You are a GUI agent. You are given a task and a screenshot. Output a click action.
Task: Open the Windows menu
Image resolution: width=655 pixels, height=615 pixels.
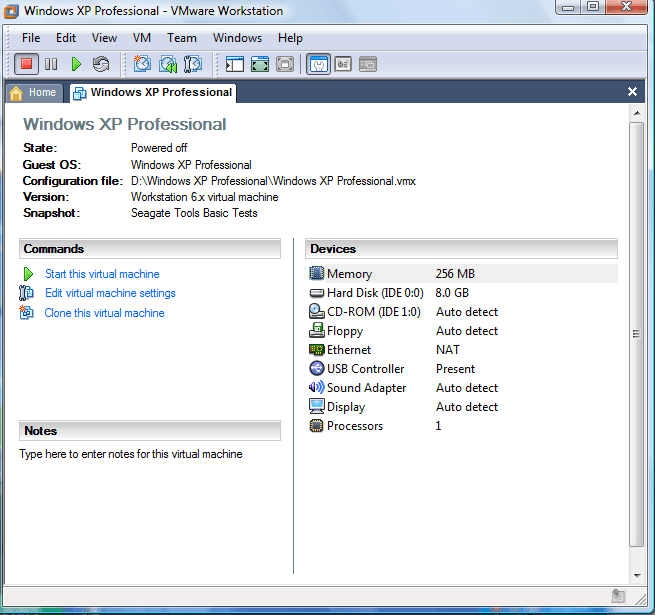(237, 38)
